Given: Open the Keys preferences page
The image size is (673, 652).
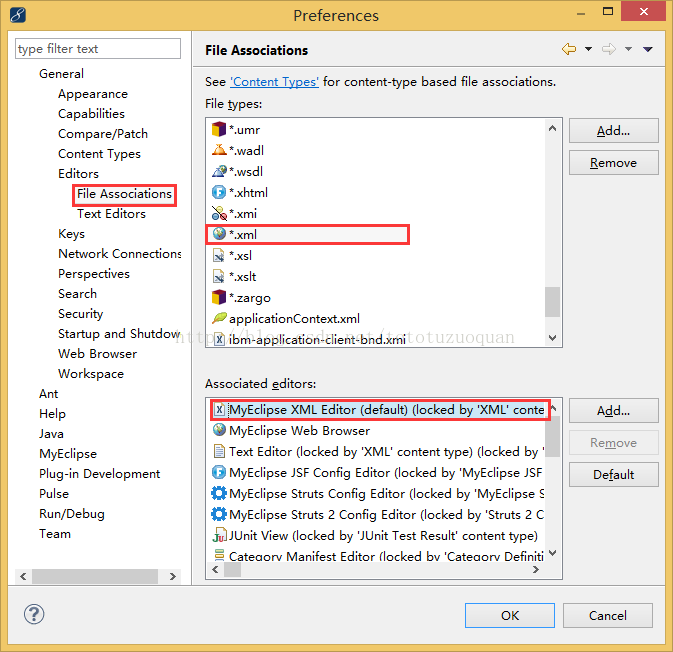Looking at the screenshot, I should pos(72,234).
